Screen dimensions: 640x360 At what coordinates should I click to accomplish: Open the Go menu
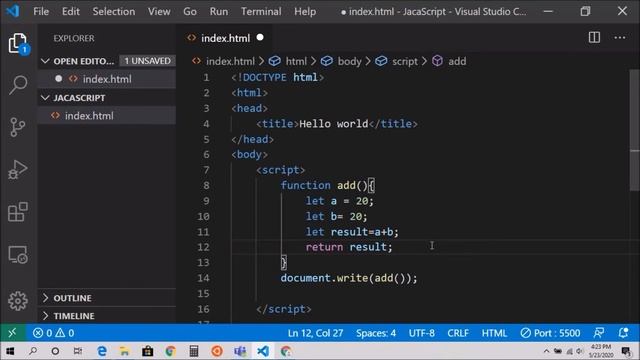click(190, 11)
